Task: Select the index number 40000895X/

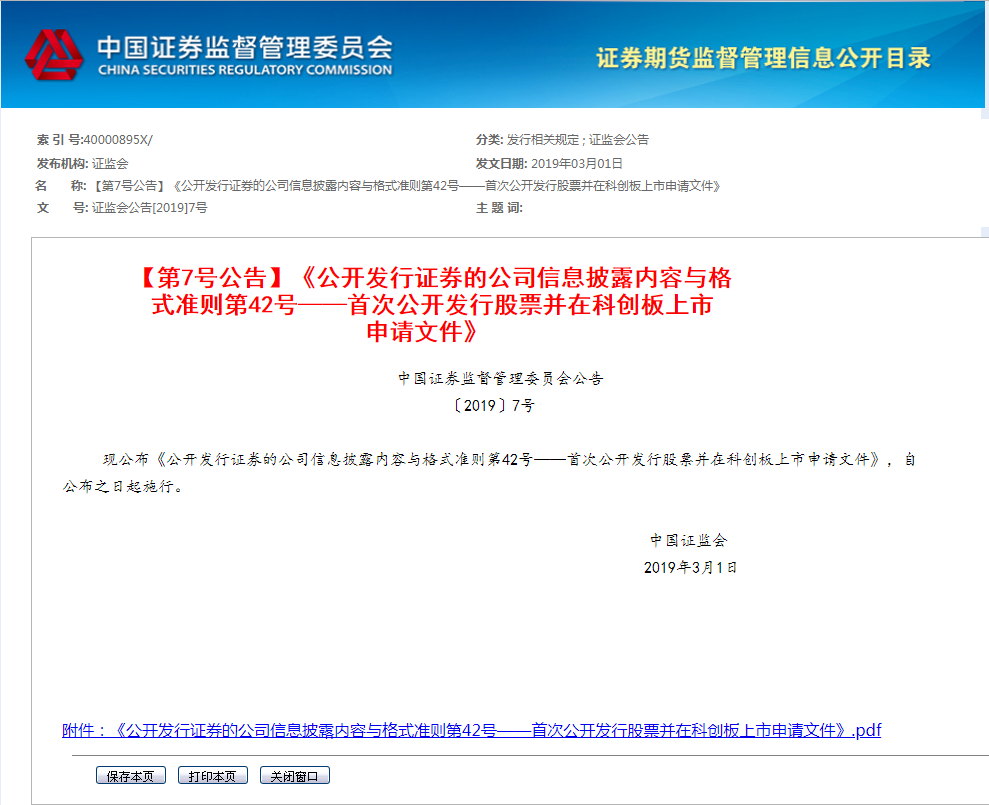Action: [118, 140]
